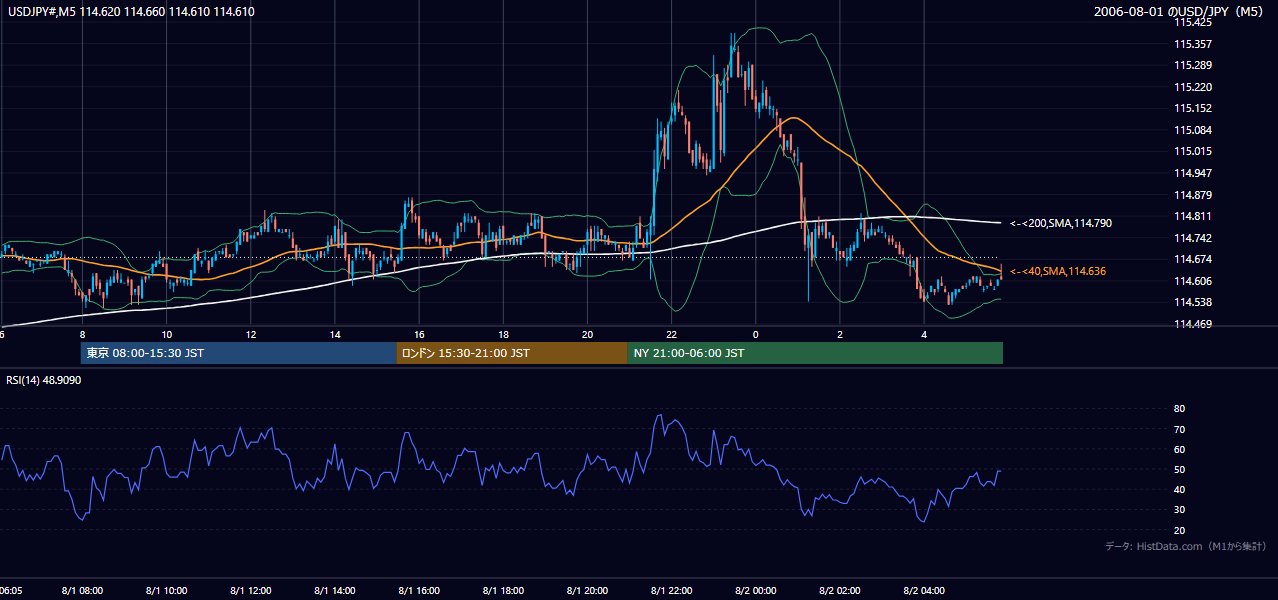Click price axis value 115.357
Screen dimensions: 1278x600
click(x=1195, y=44)
